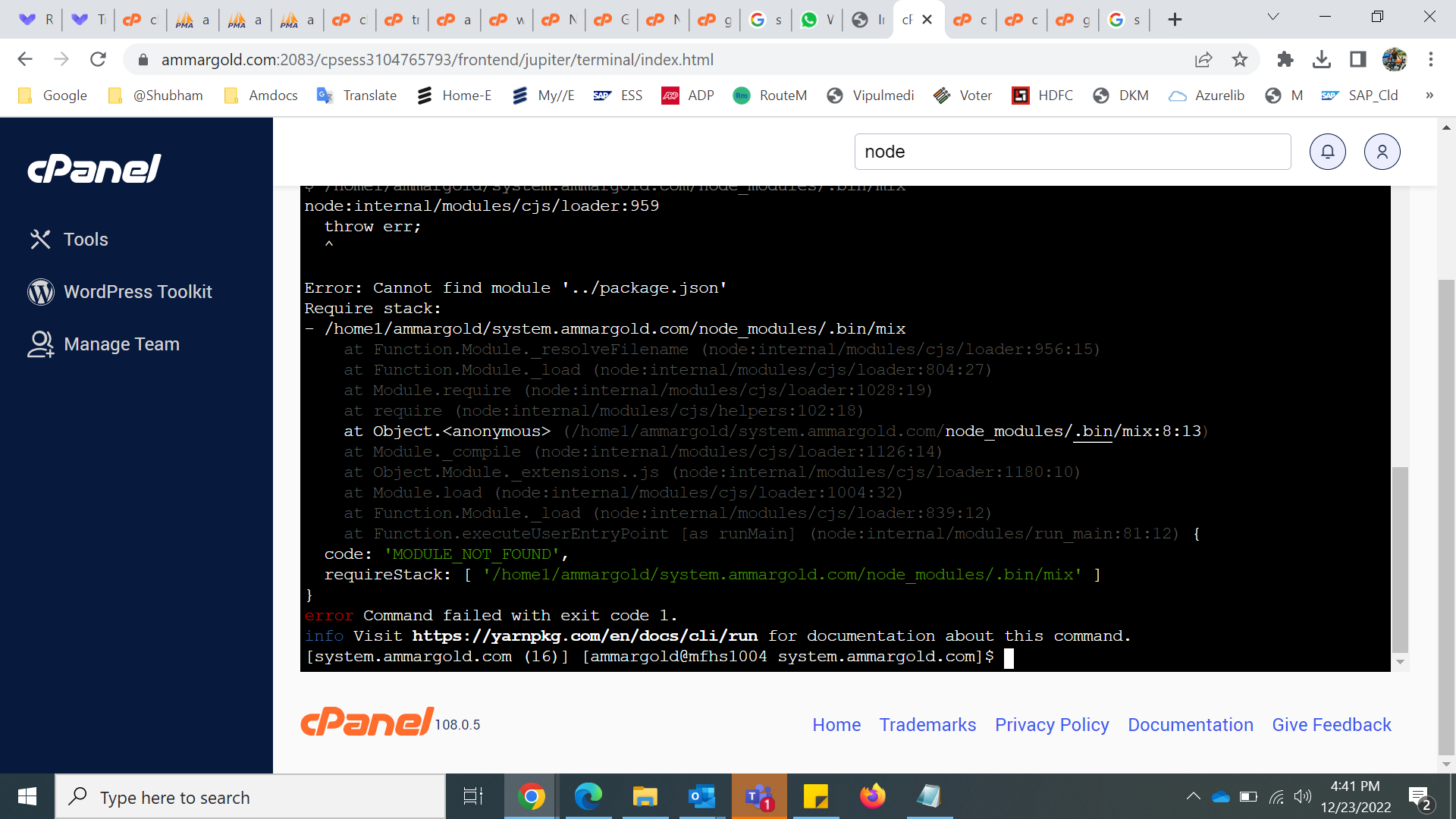Toggle the Chrome side panel
The height and width of the screenshot is (819, 1456).
point(1357,59)
